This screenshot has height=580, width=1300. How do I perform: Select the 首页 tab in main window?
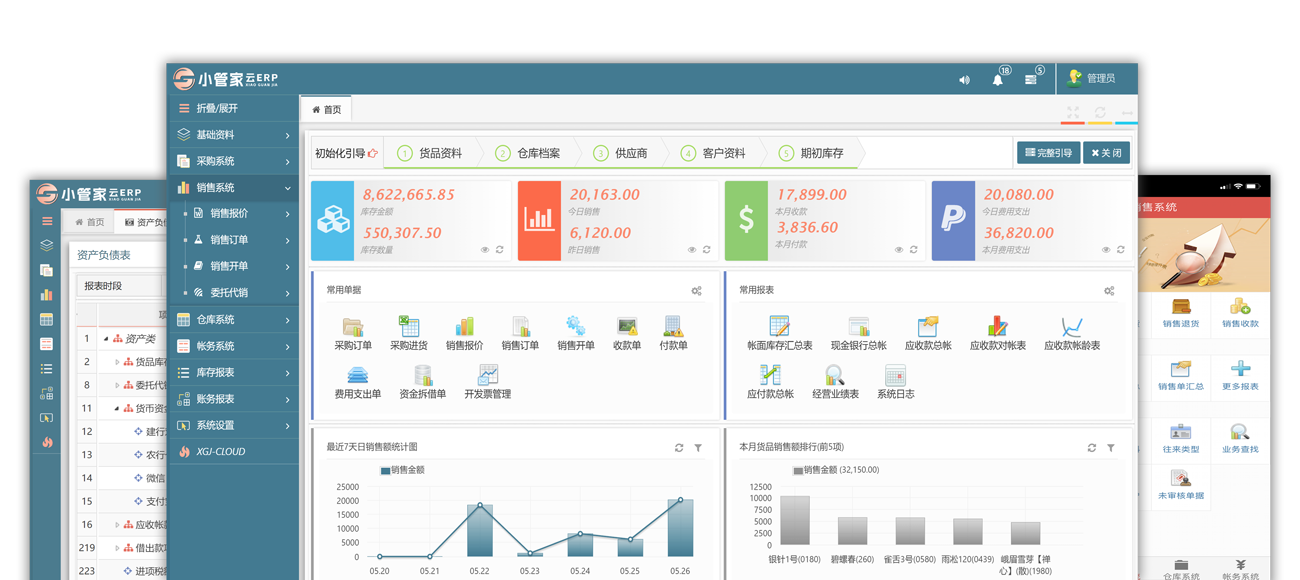326,110
